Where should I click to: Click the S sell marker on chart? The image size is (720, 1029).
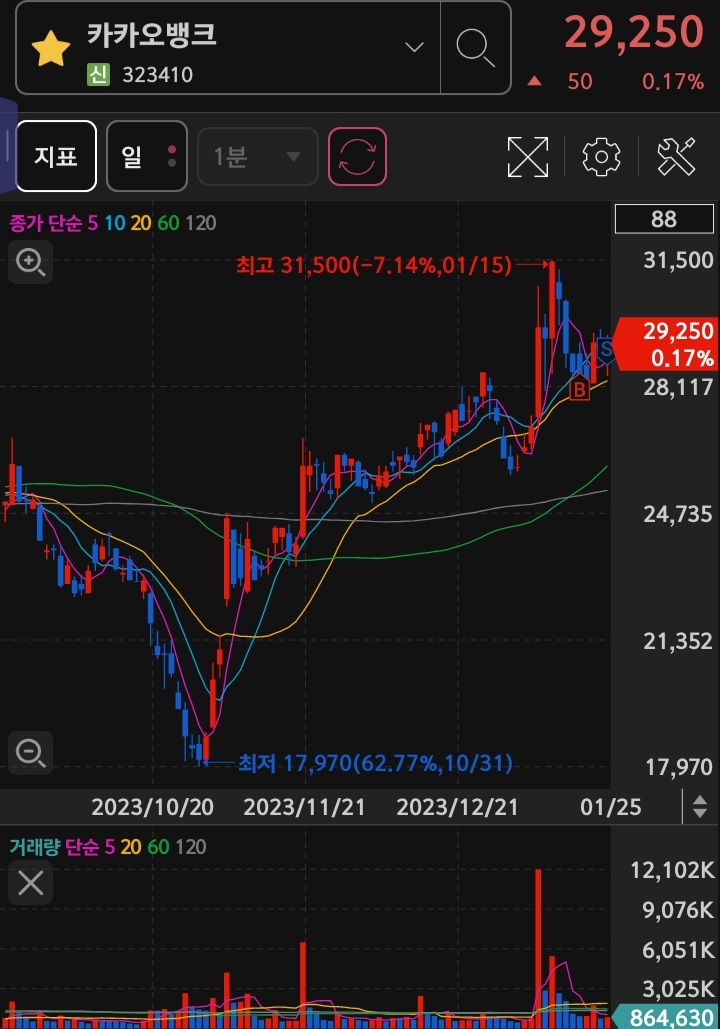coord(605,350)
